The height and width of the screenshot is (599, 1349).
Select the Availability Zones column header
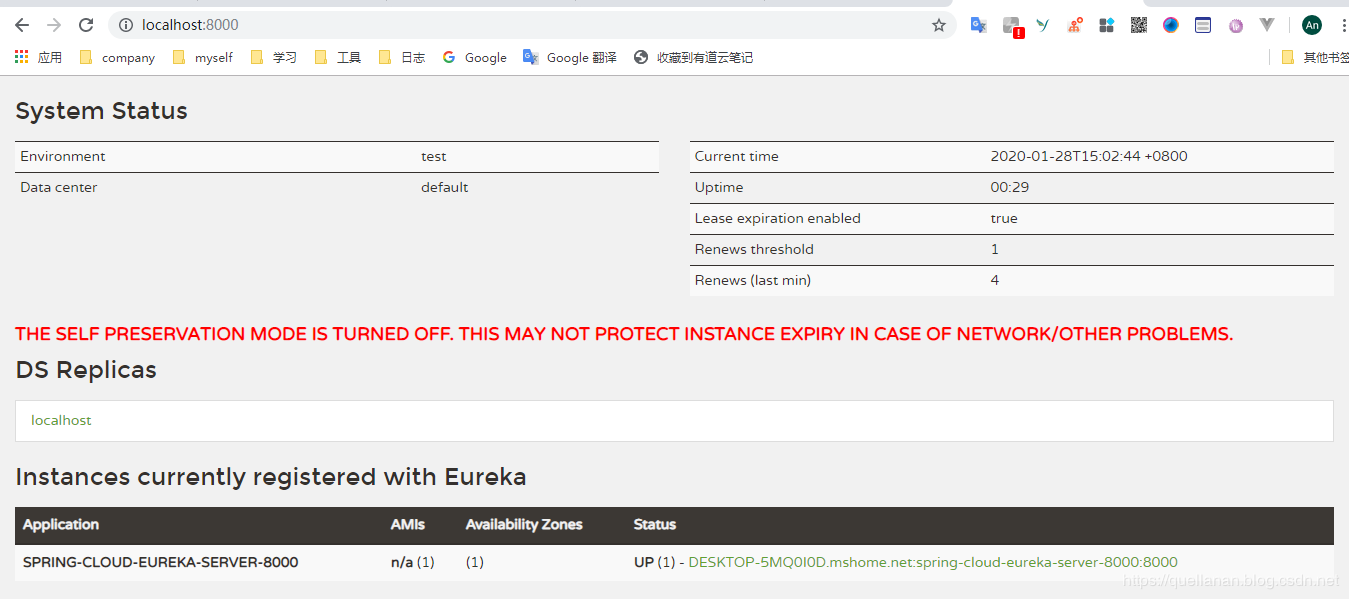coord(524,524)
